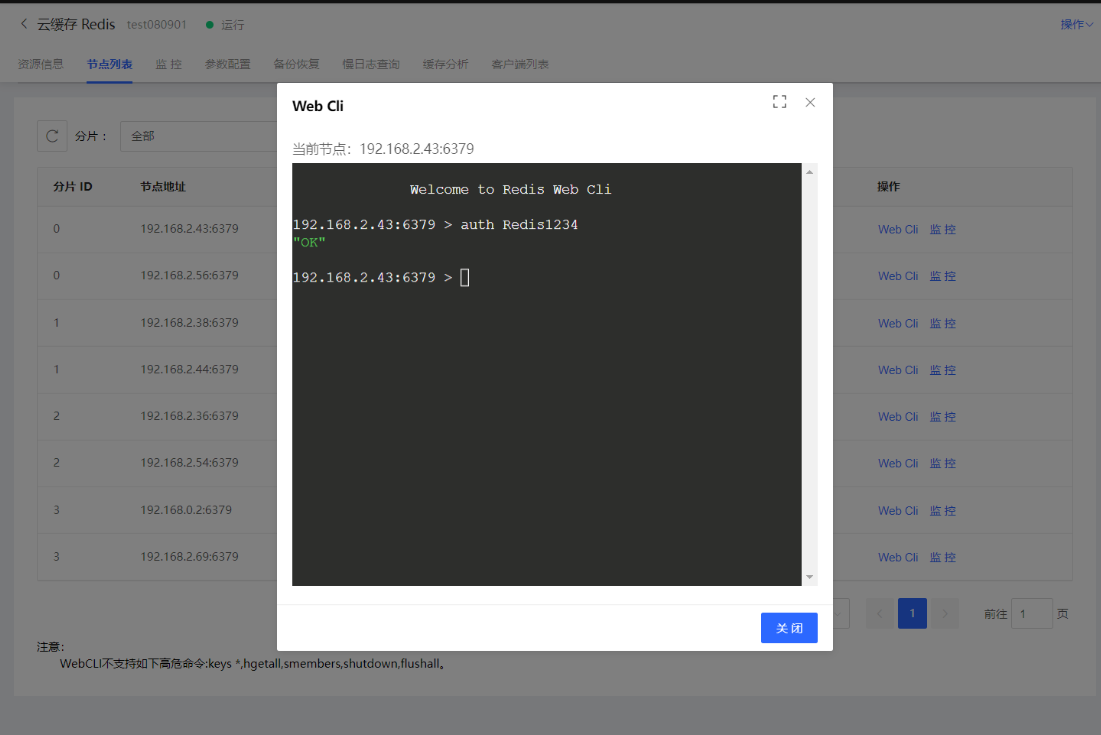Open Web Cli for node 192.168.2.36:6379
The image size is (1101, 735).
click(897, 417)
